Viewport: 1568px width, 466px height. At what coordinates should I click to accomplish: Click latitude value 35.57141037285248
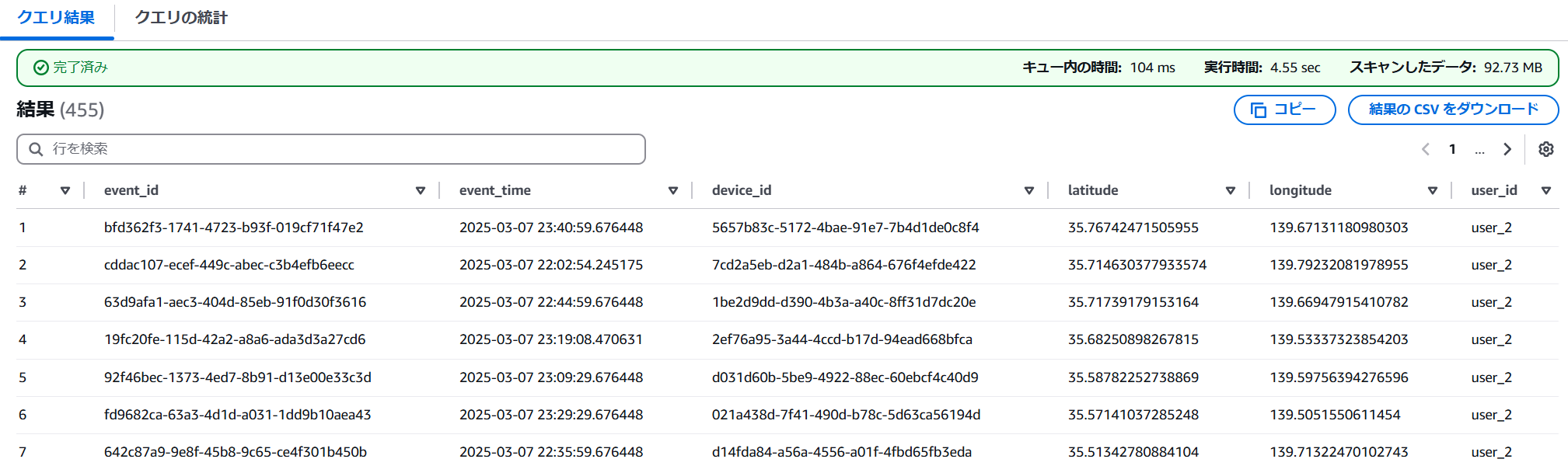[1133, 415]
